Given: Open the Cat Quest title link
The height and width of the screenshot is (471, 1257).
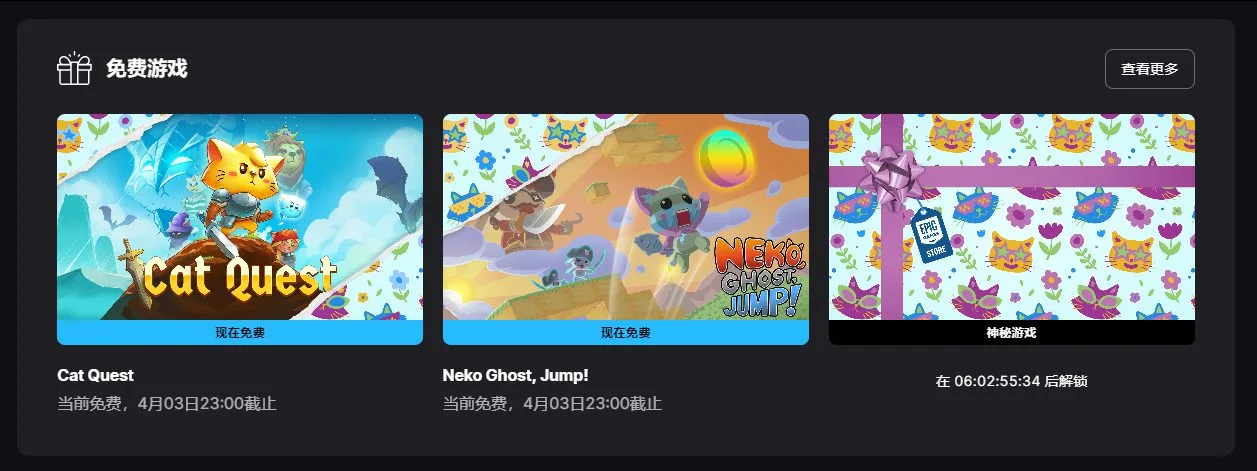Looking at the screenshot, I should click(x=96, y=376).
